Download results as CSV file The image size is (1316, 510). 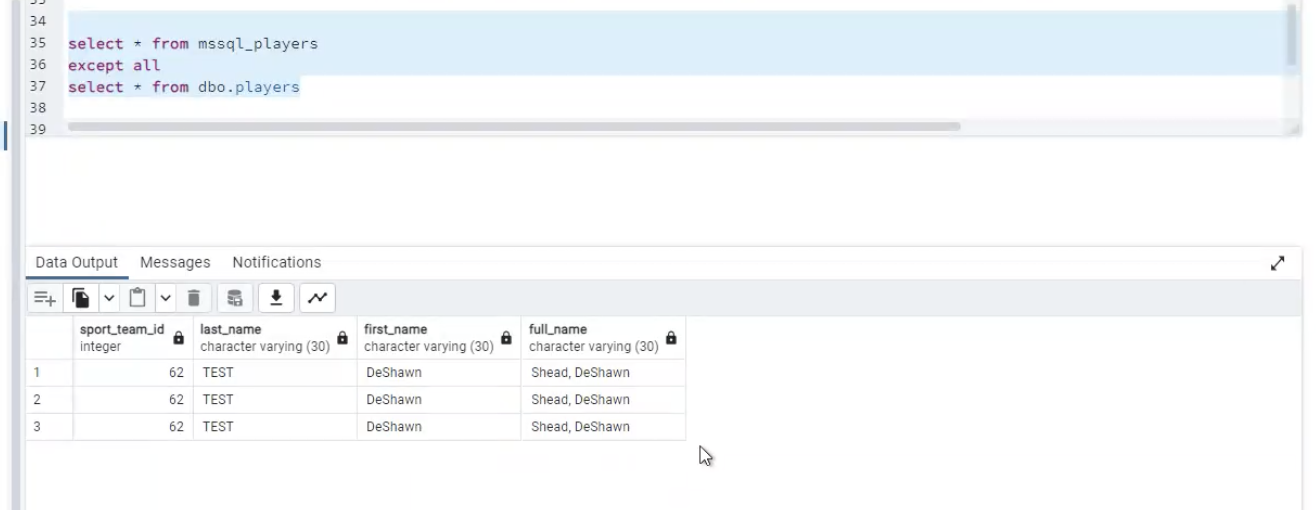276,298
